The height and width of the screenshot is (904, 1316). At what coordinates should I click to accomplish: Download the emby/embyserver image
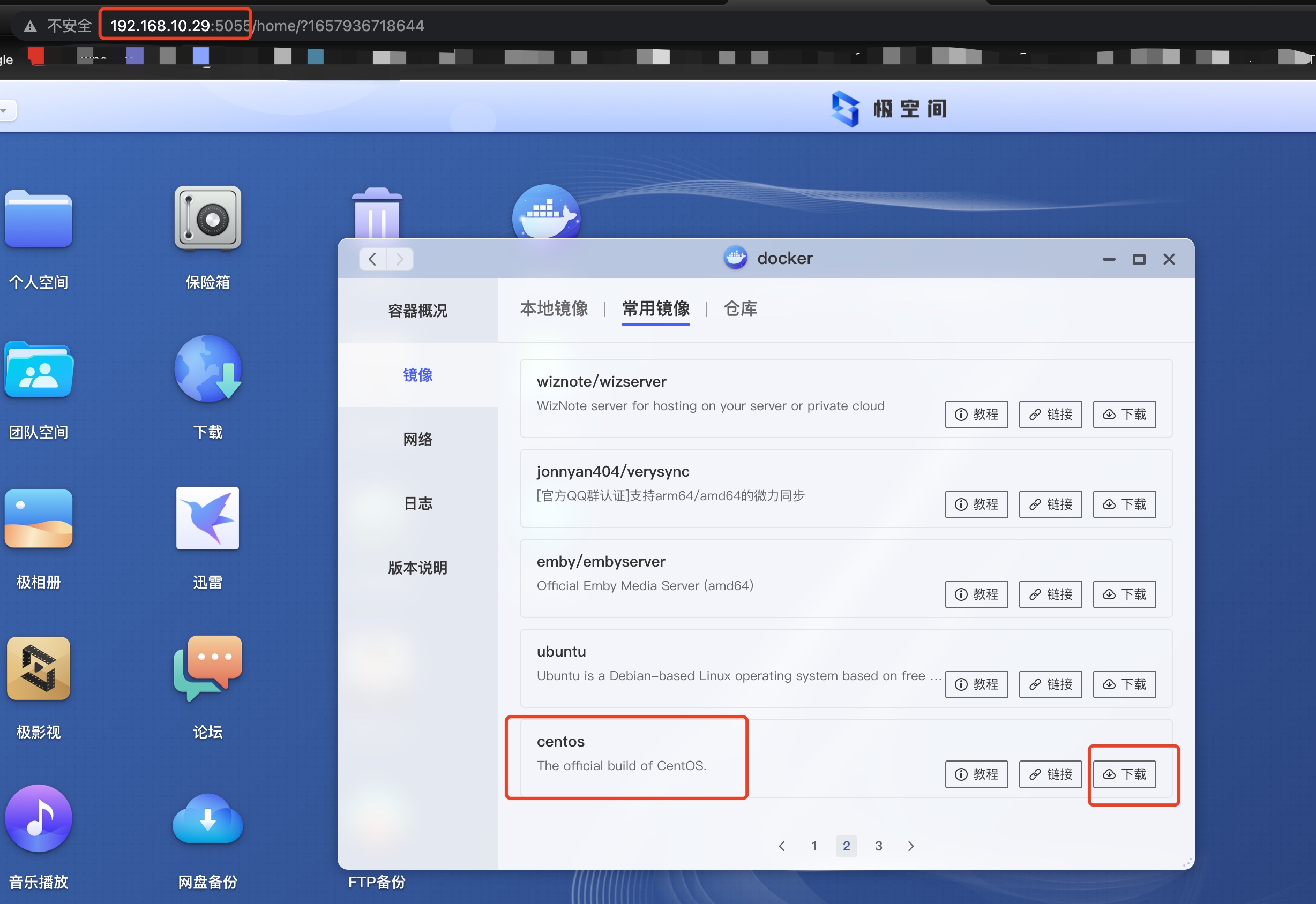[1124, 594]
